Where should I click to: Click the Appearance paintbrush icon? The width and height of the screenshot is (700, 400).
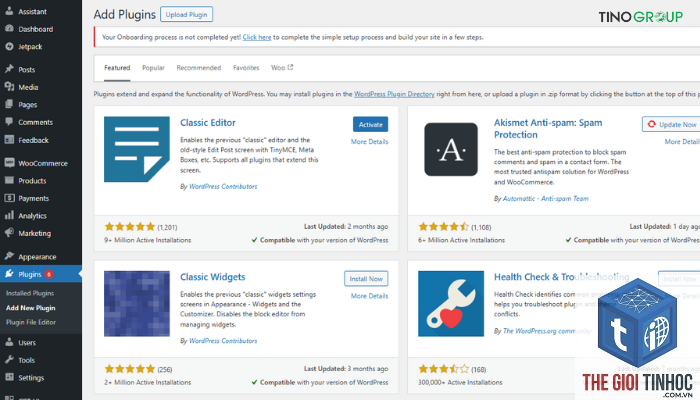tap(9, 256)
